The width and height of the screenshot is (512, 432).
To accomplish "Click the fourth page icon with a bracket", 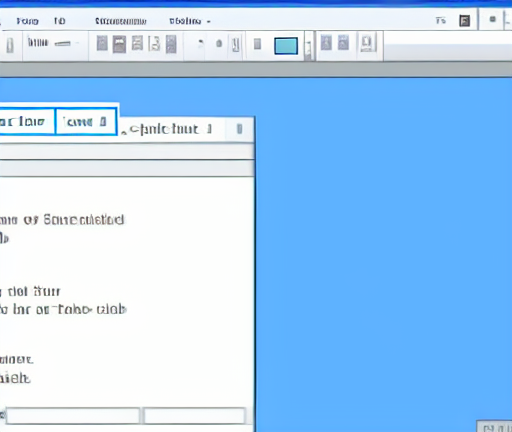I will click(154, 44).
